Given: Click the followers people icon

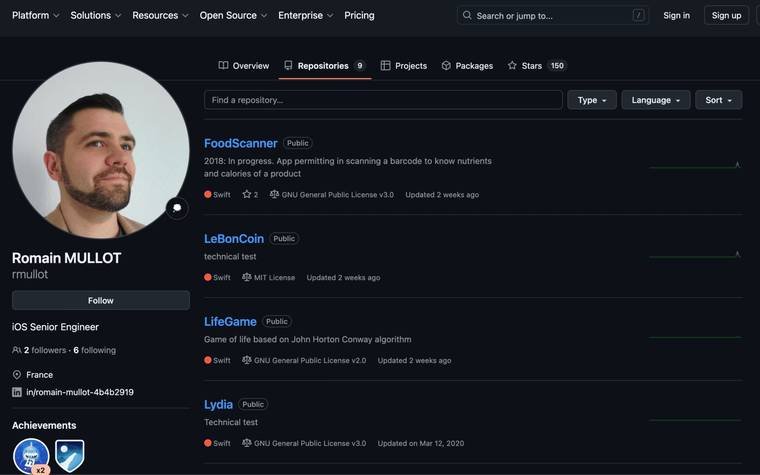Looking at the screenshot, I should (16, 350).
